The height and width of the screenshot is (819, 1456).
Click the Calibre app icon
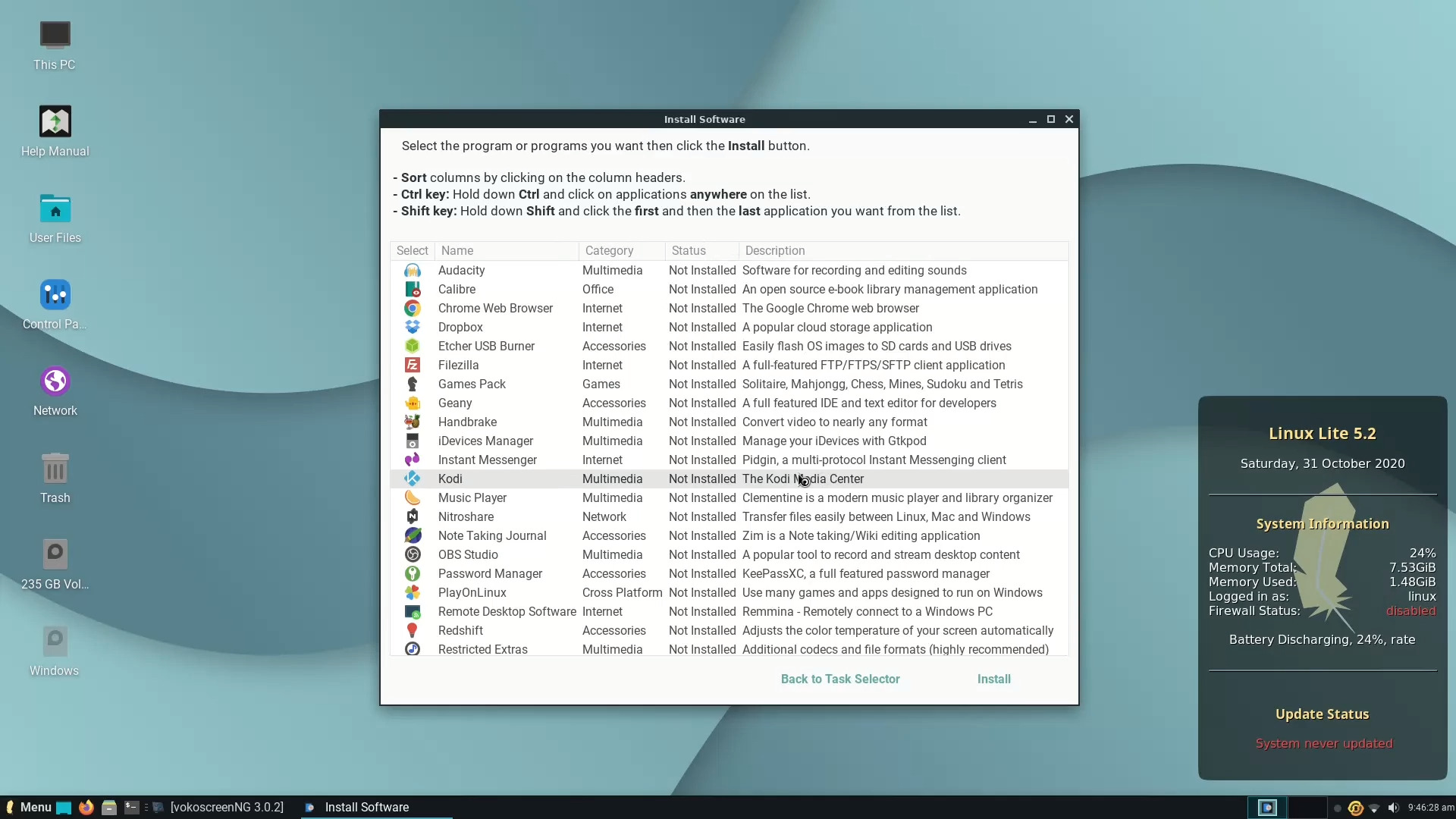(413, 290)
